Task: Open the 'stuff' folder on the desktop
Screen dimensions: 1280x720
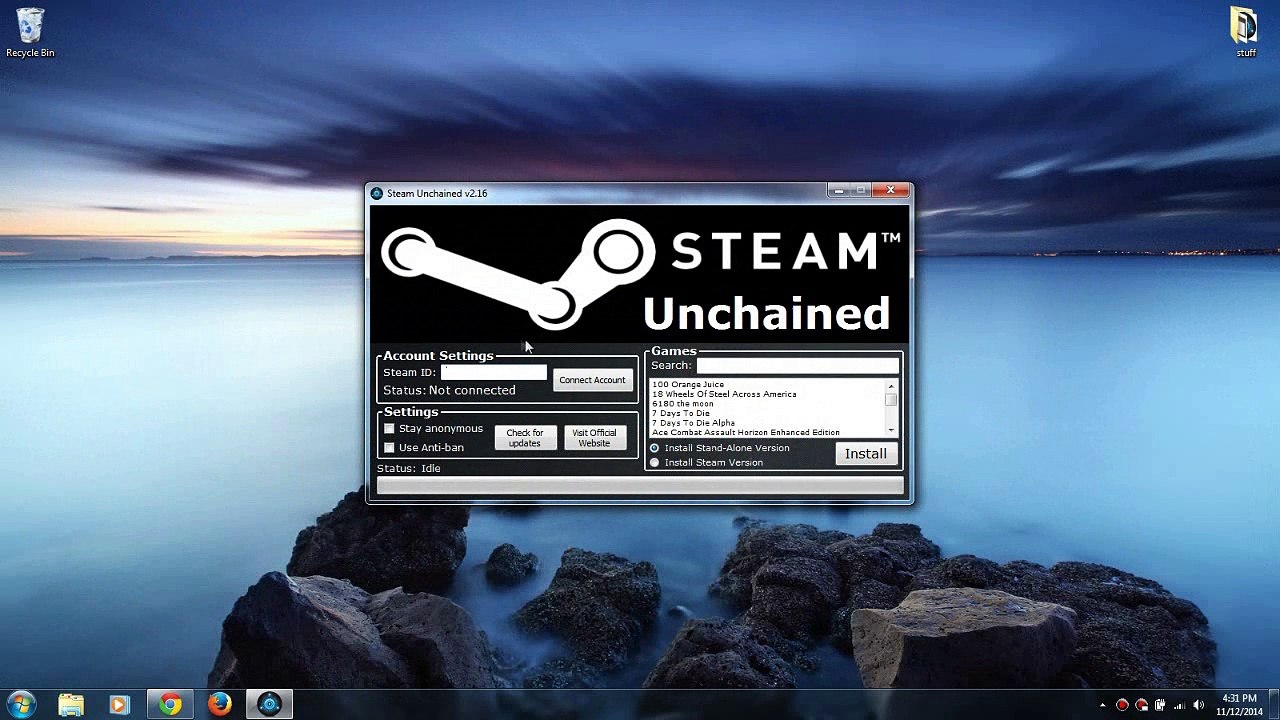Action: pyautogui.click(x=1245, y=32)
